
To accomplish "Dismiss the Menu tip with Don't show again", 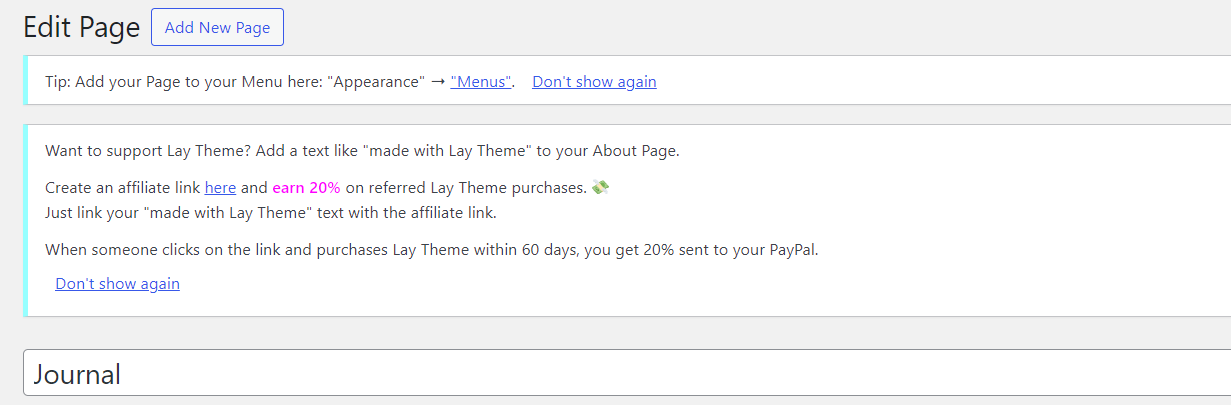I will tap(594, 82).
